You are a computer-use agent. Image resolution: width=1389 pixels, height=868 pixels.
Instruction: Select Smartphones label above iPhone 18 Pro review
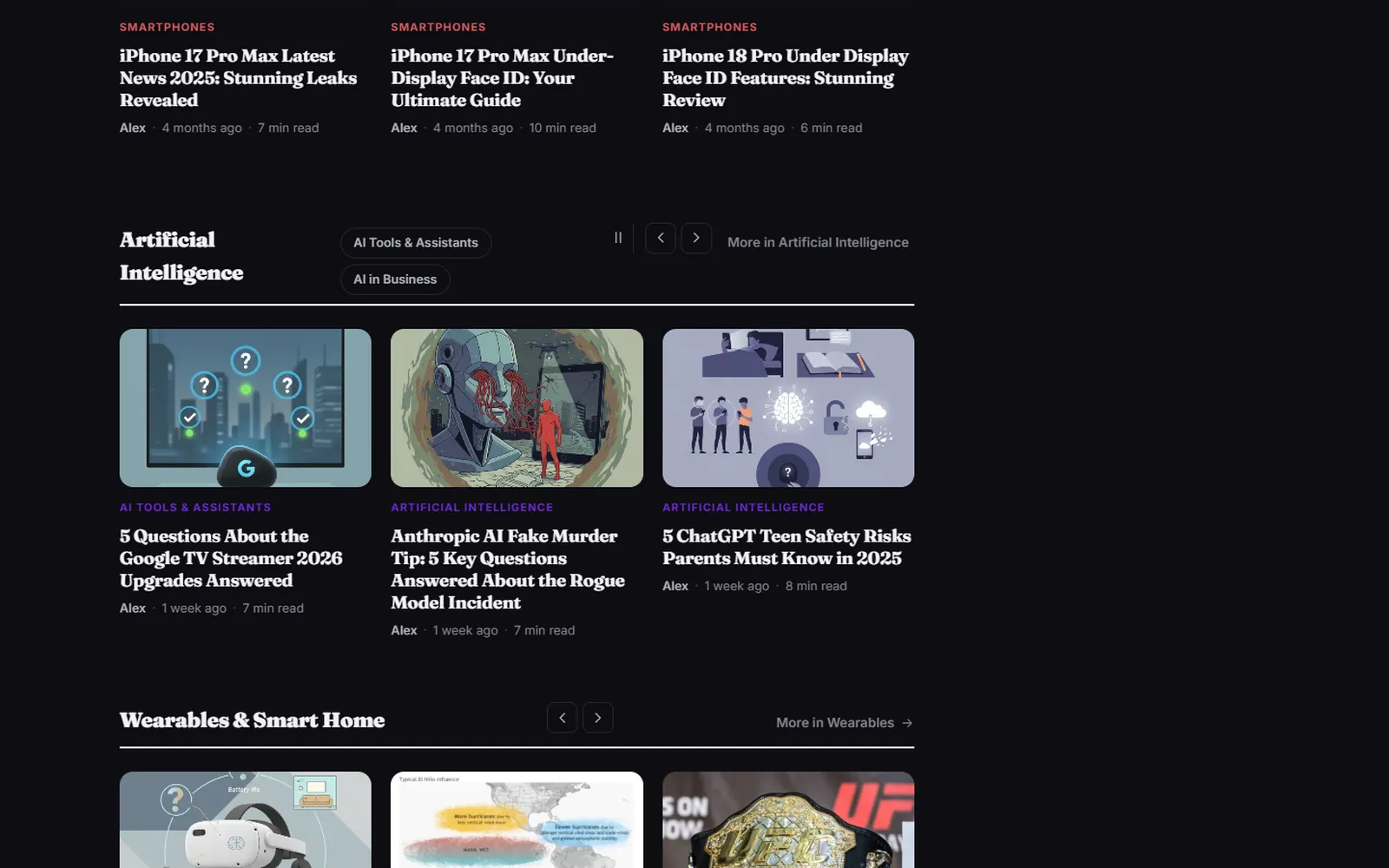pos(710,28)
